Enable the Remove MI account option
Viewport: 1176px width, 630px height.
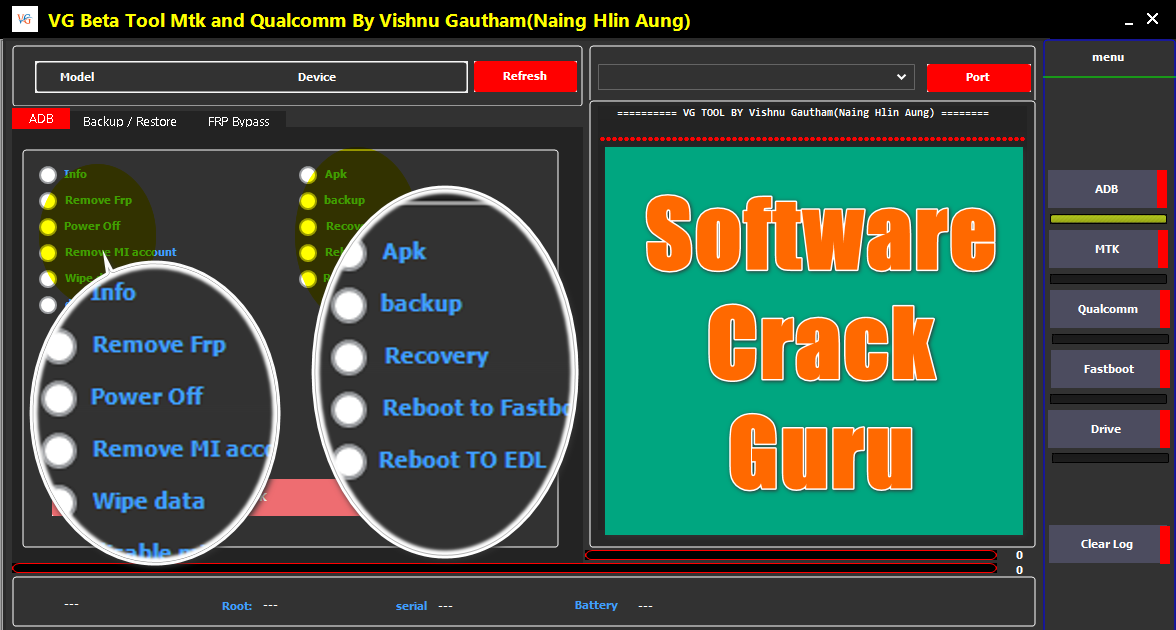coord(47,252)
